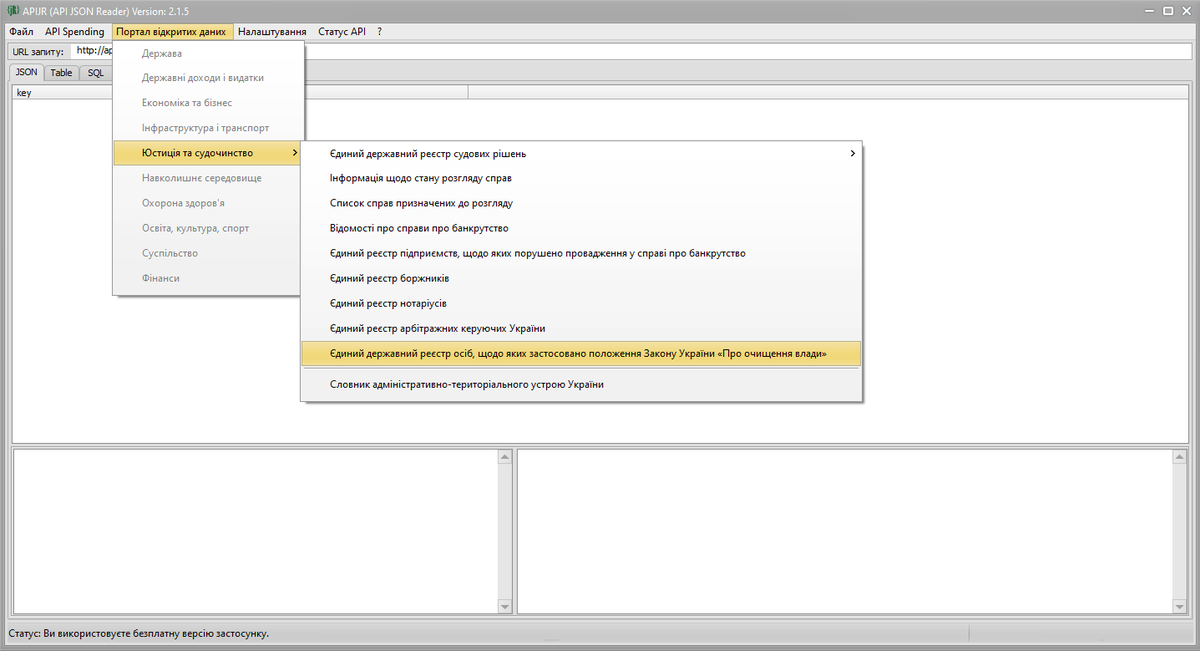Open the Налаштування menu

[272, 32]
